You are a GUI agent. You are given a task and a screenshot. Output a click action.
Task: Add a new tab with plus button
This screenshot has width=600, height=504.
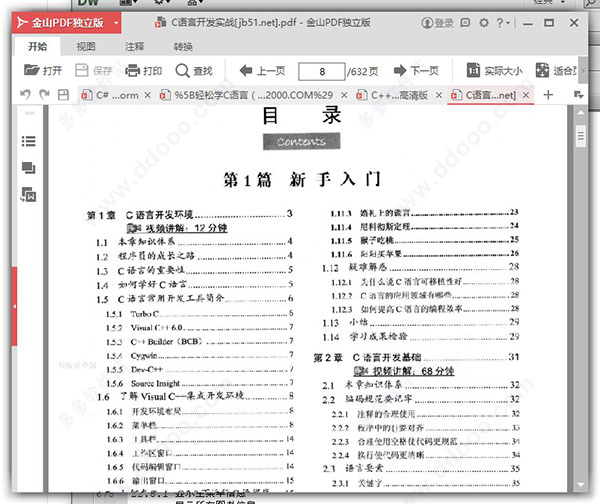548,95
